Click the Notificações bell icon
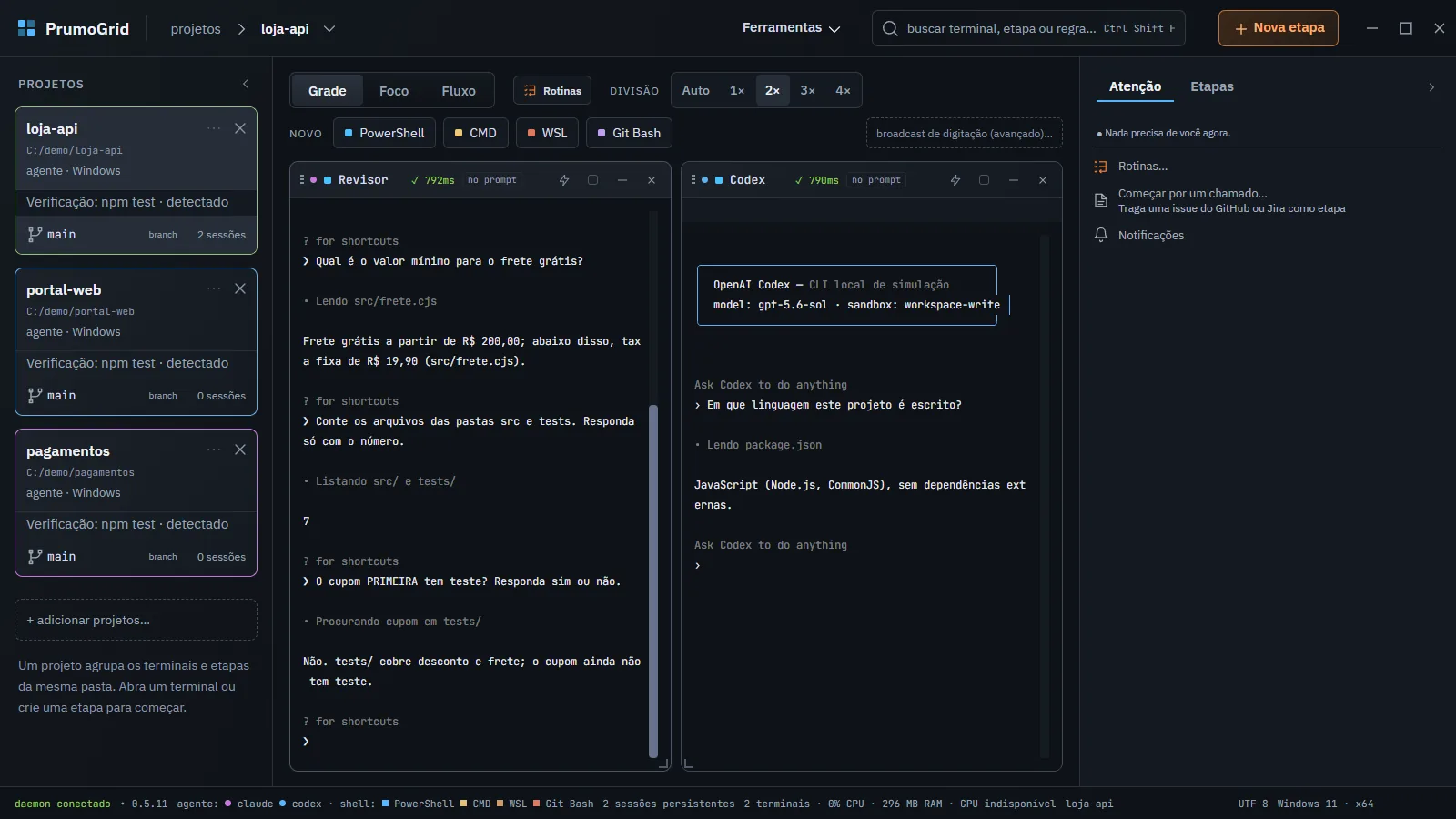 1101,235
